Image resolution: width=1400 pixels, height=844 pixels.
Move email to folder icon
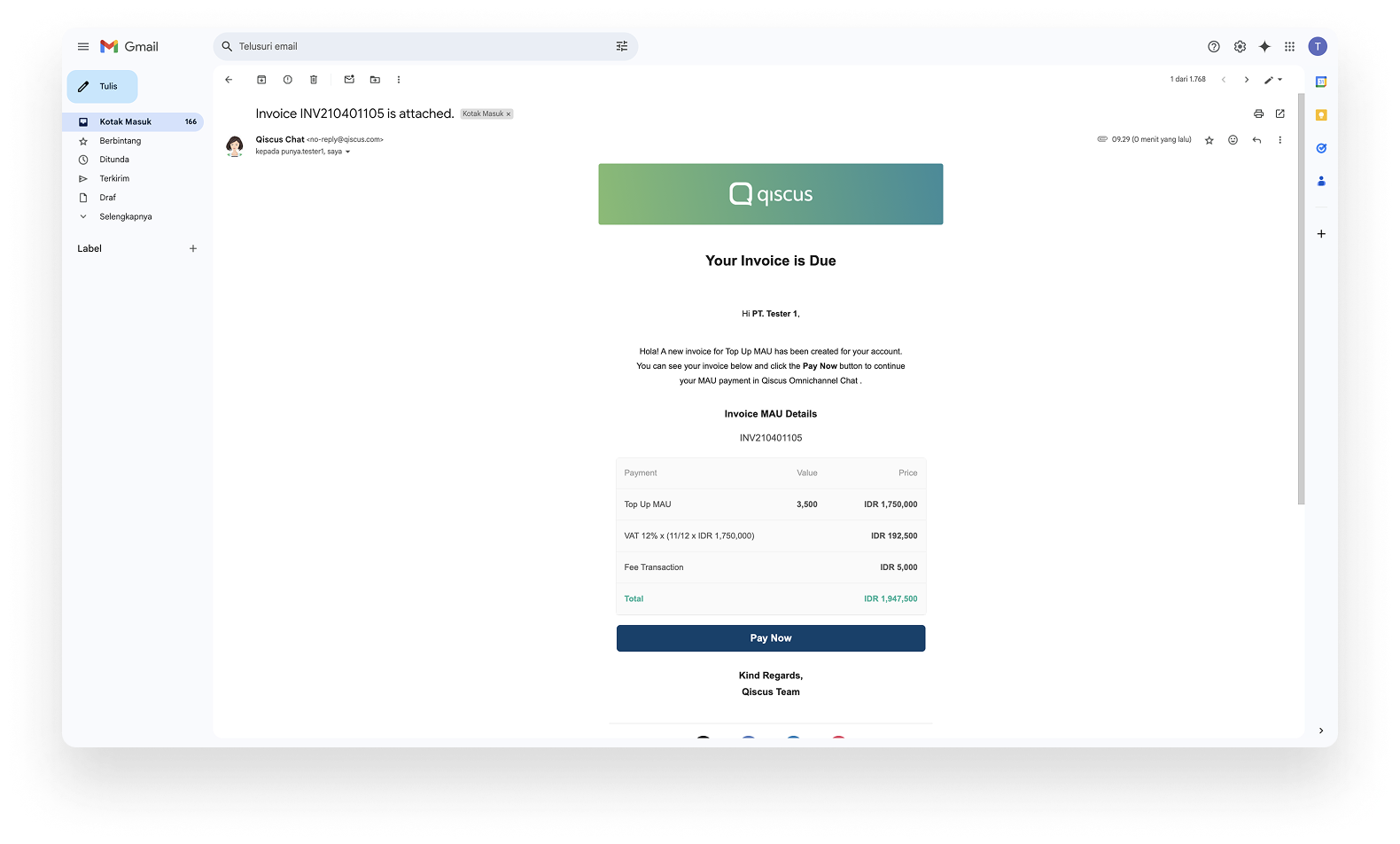coord(375,80)
